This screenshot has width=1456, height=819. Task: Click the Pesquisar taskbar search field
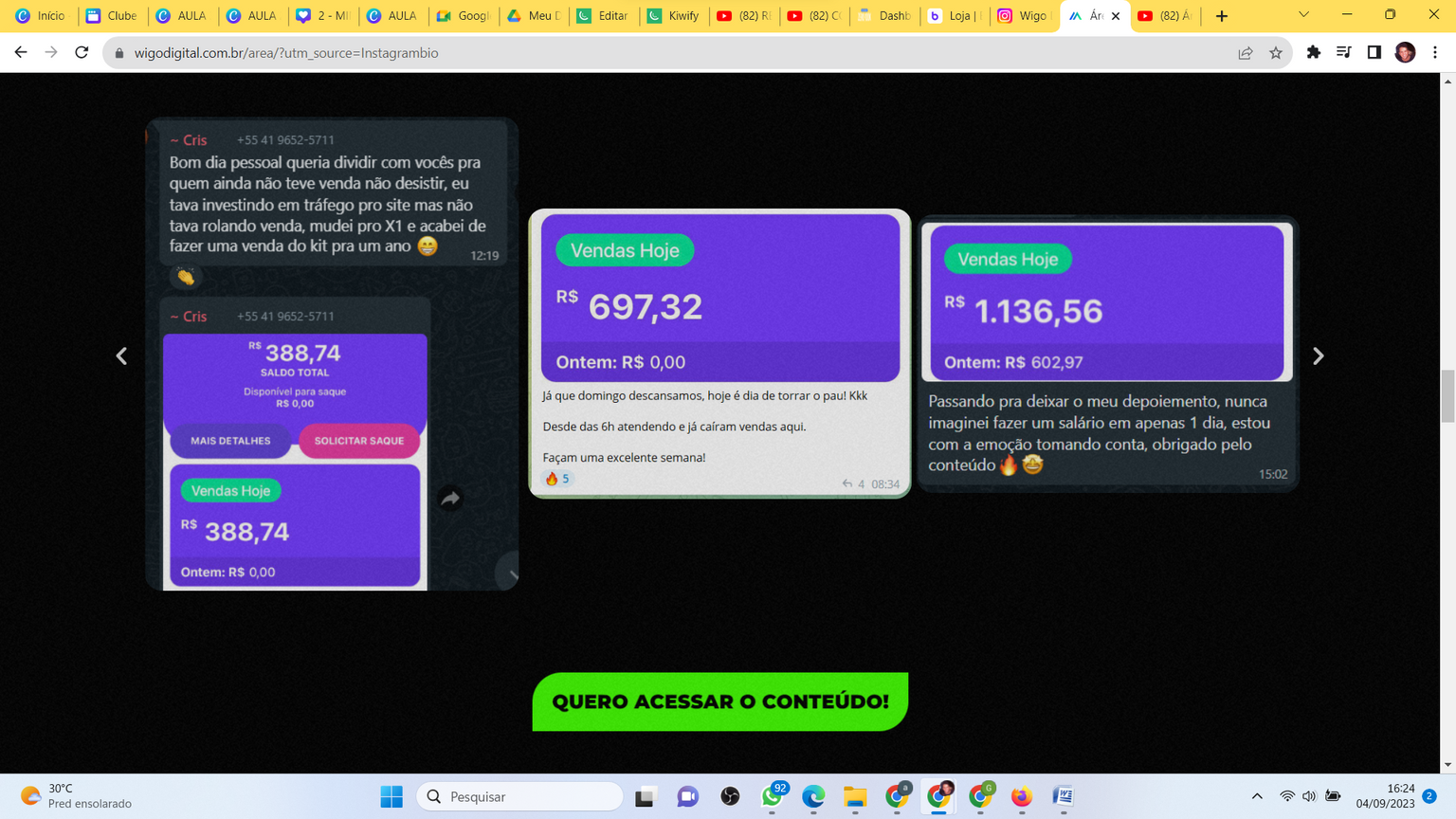point(519,796)
